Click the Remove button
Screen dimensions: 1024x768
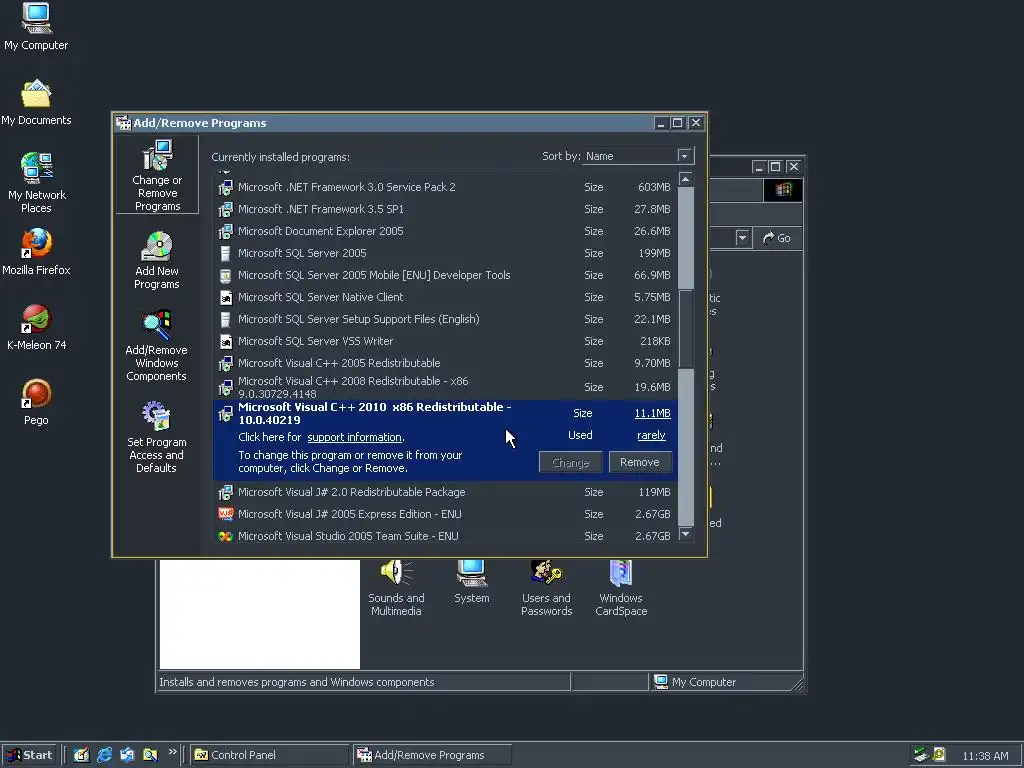639,462
